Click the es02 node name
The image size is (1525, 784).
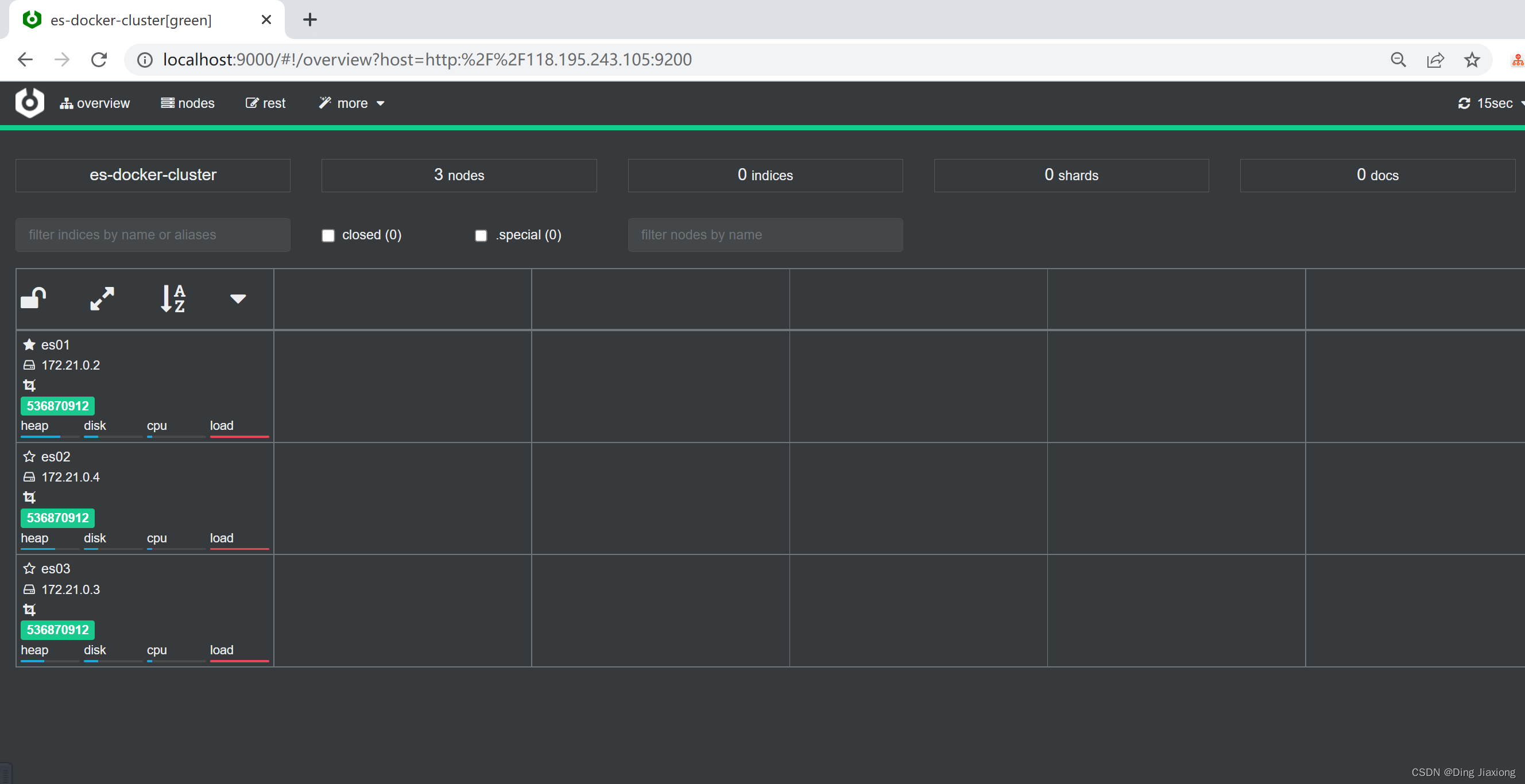pos(56,456)
